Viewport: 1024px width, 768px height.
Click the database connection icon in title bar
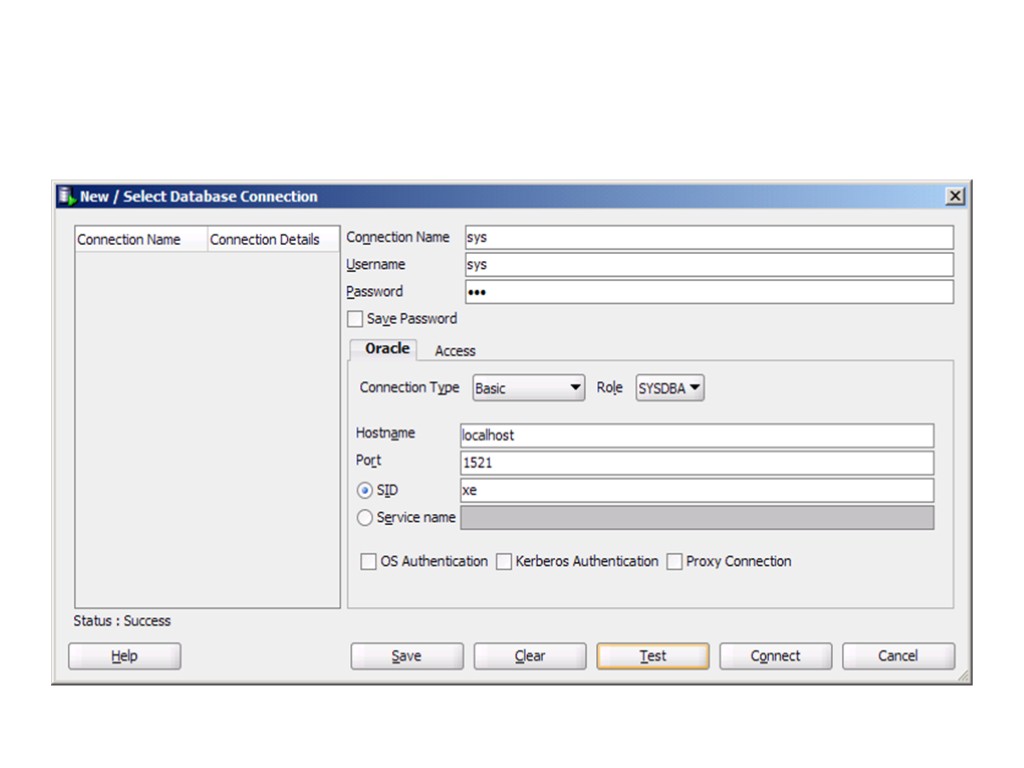point(67,196)
